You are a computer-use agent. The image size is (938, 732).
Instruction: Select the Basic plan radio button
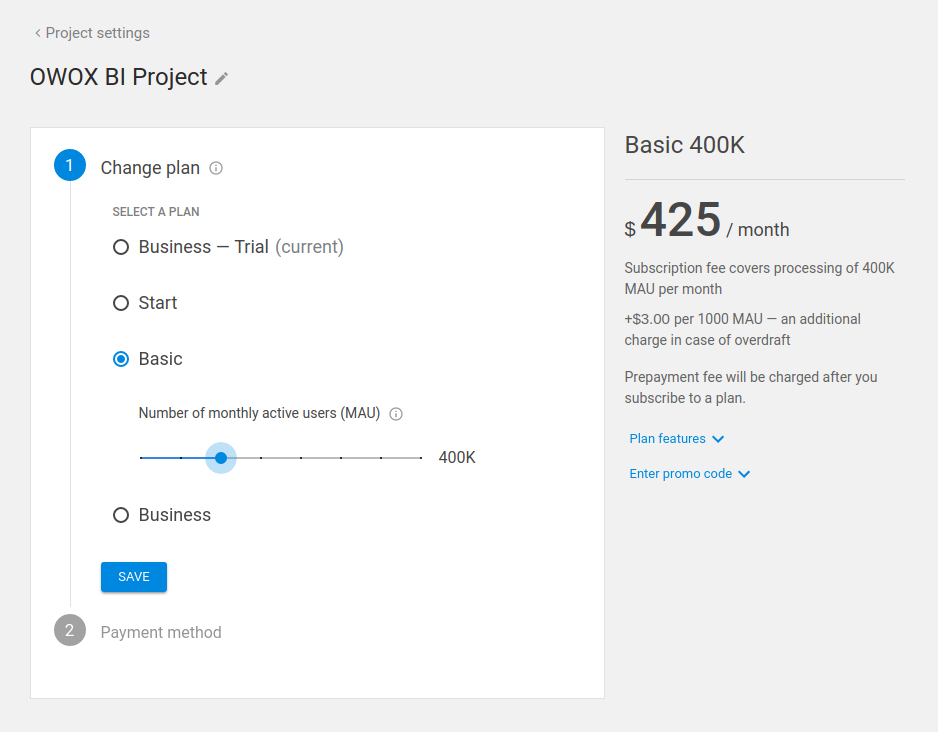[121, 359]
